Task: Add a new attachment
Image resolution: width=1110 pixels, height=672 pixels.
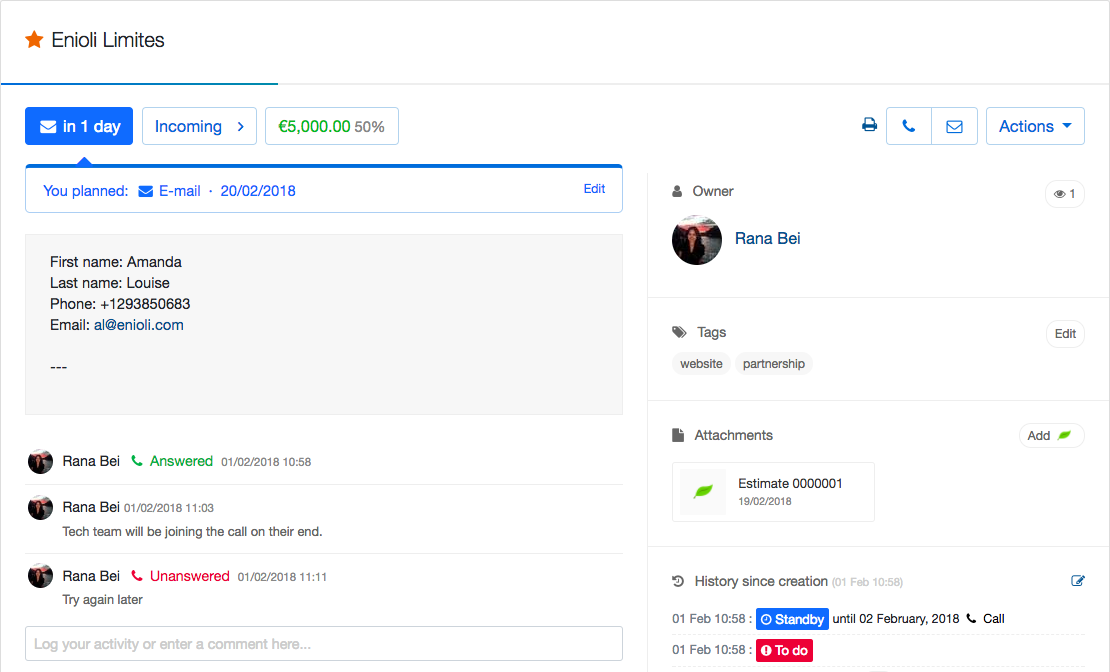Action: pyautogui.click(x=1050, y=435)
